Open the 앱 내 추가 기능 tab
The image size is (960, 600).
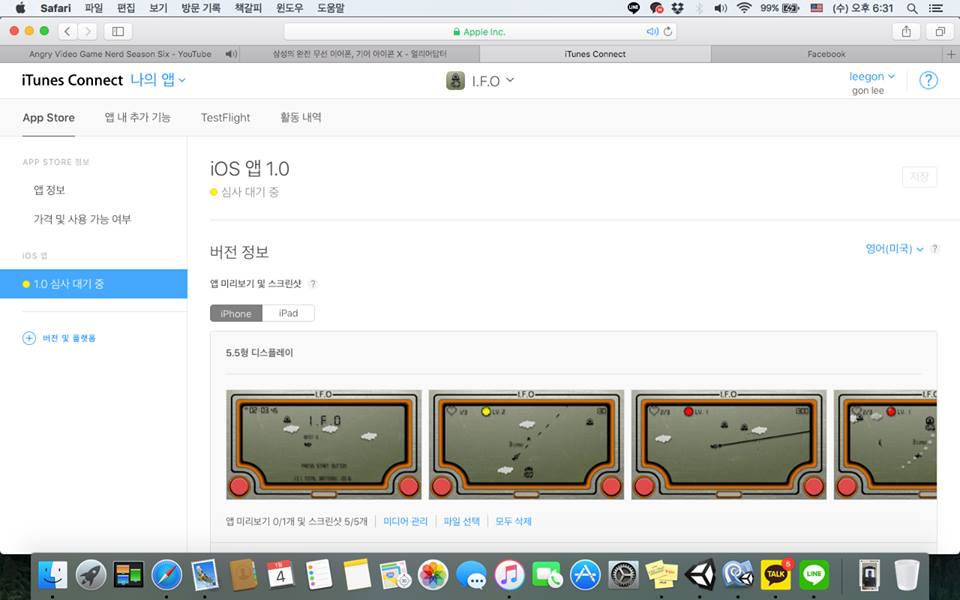click(138, 118)
